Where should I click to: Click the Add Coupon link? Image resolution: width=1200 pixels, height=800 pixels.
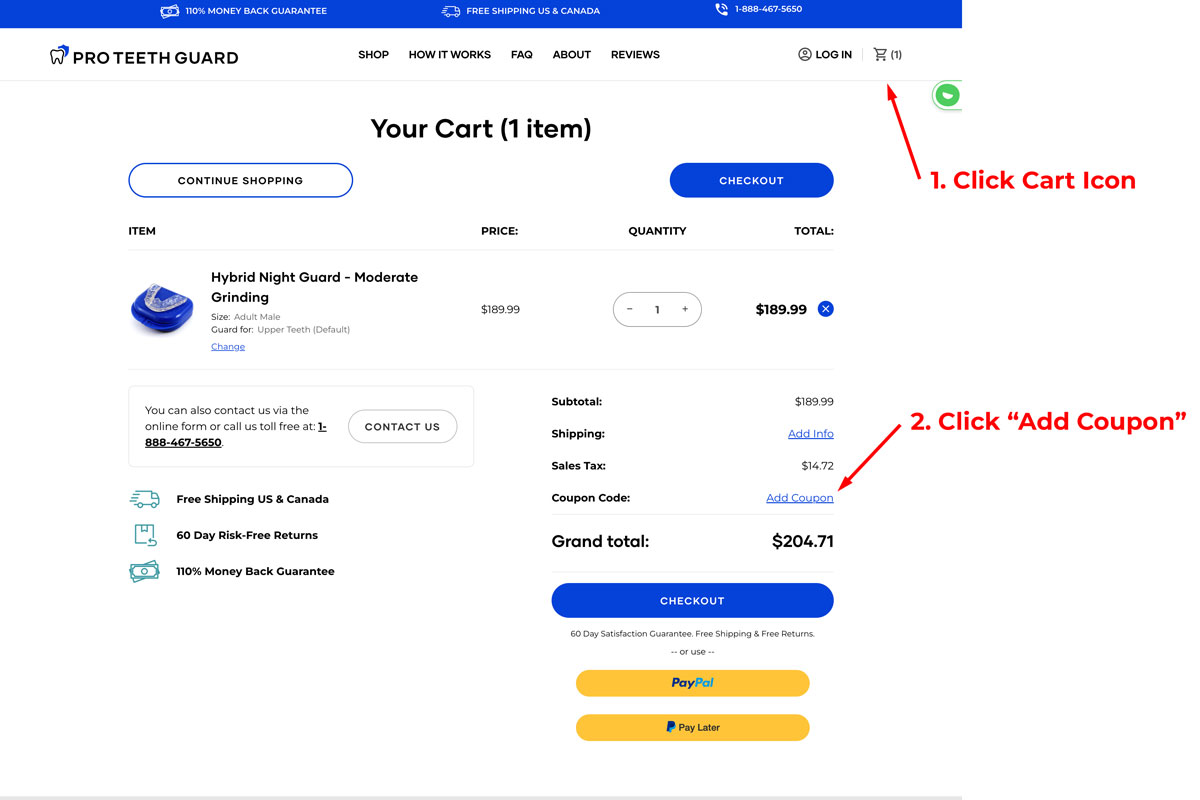(799, 498)
